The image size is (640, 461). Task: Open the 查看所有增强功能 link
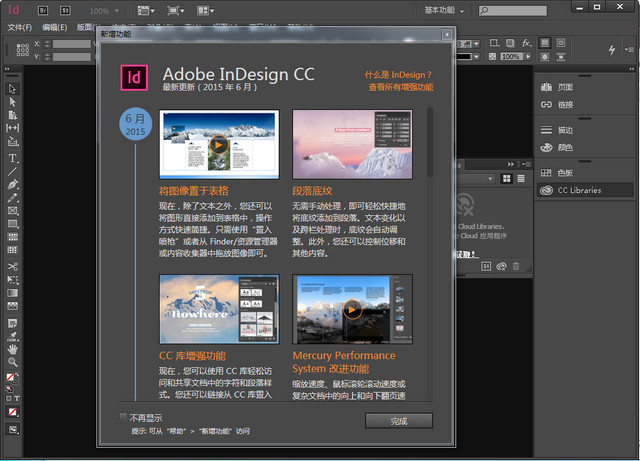pos(401,87)
